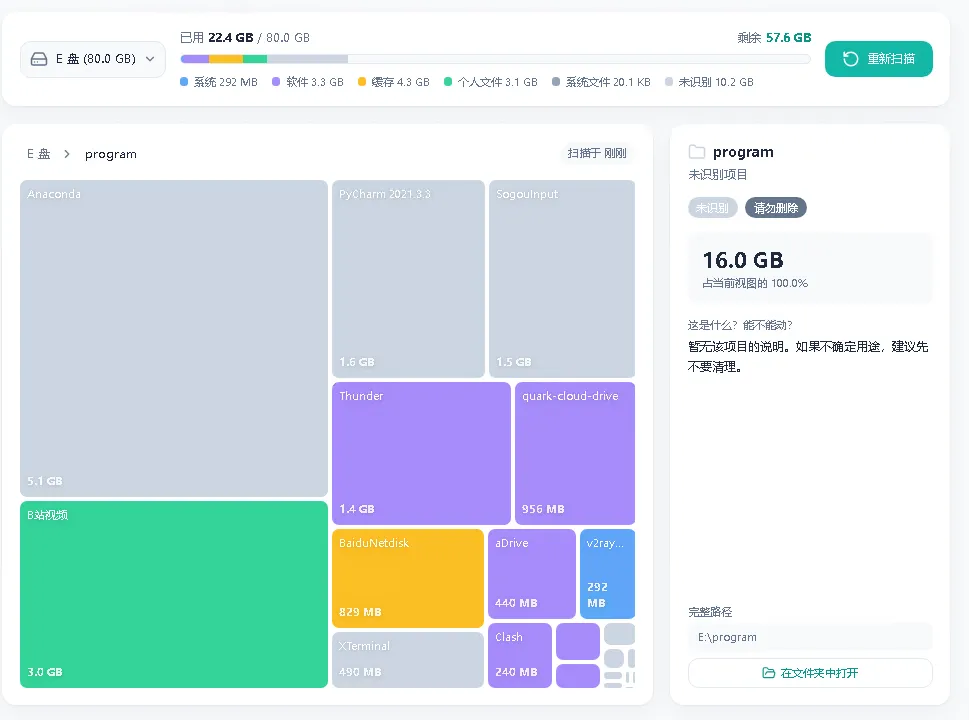The image size is (969, 720).
Task: Click the 个人文件 3.1 GB legend entry
Action: [491, 82]
